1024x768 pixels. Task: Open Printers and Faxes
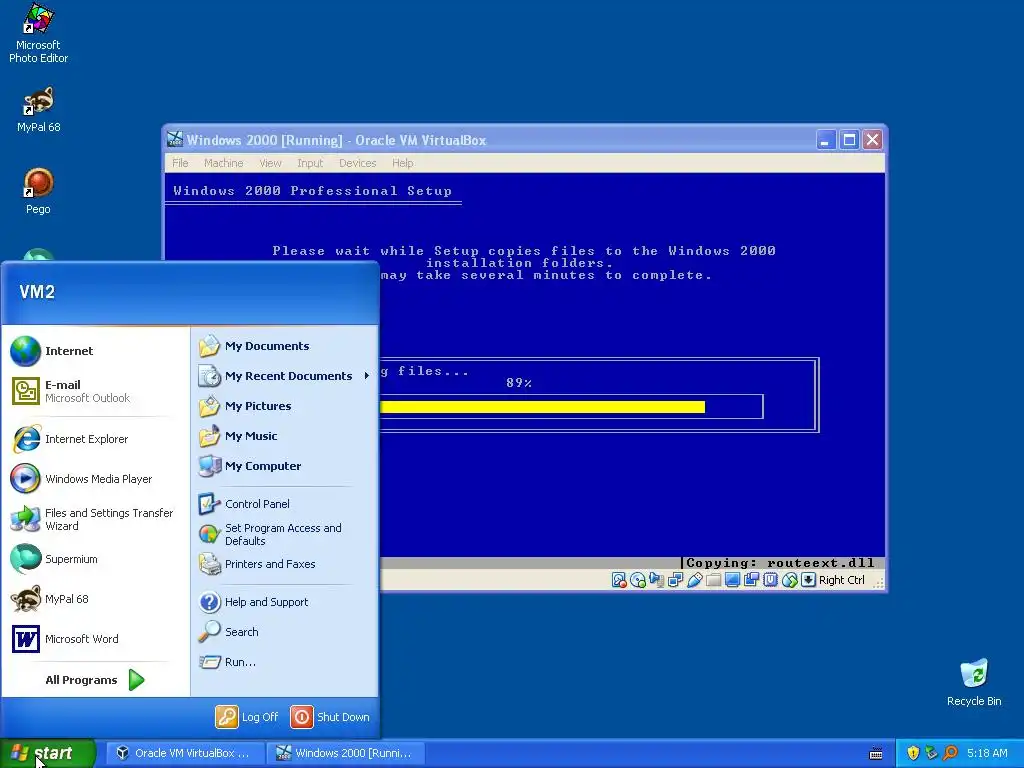tap(285, 564)
